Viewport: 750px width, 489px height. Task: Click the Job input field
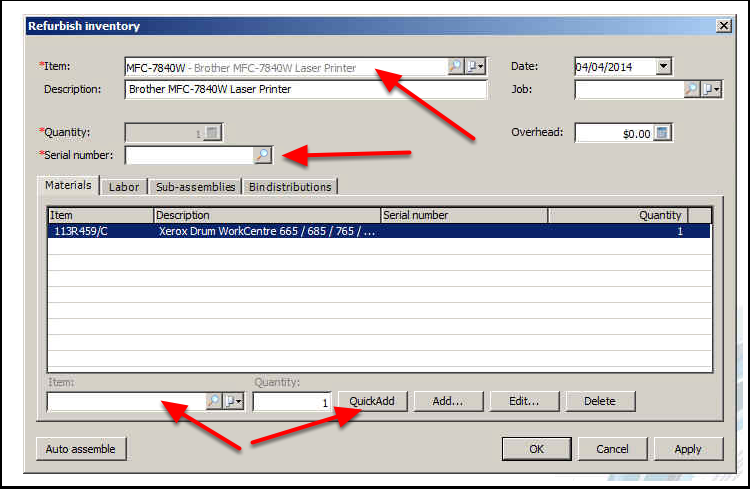629,89
